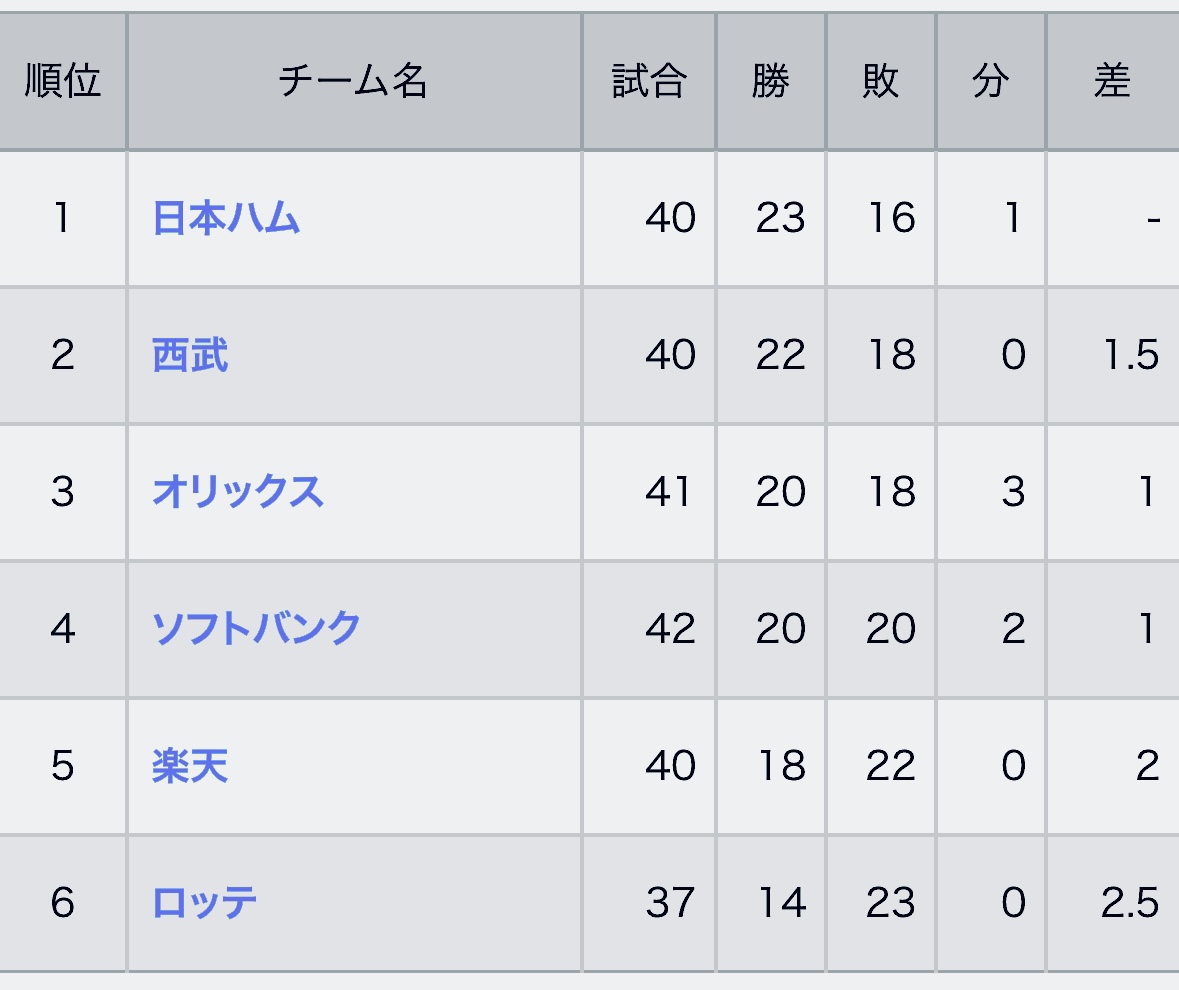
Task: Click the チーム名 column header
Action: tap(354, 81)
